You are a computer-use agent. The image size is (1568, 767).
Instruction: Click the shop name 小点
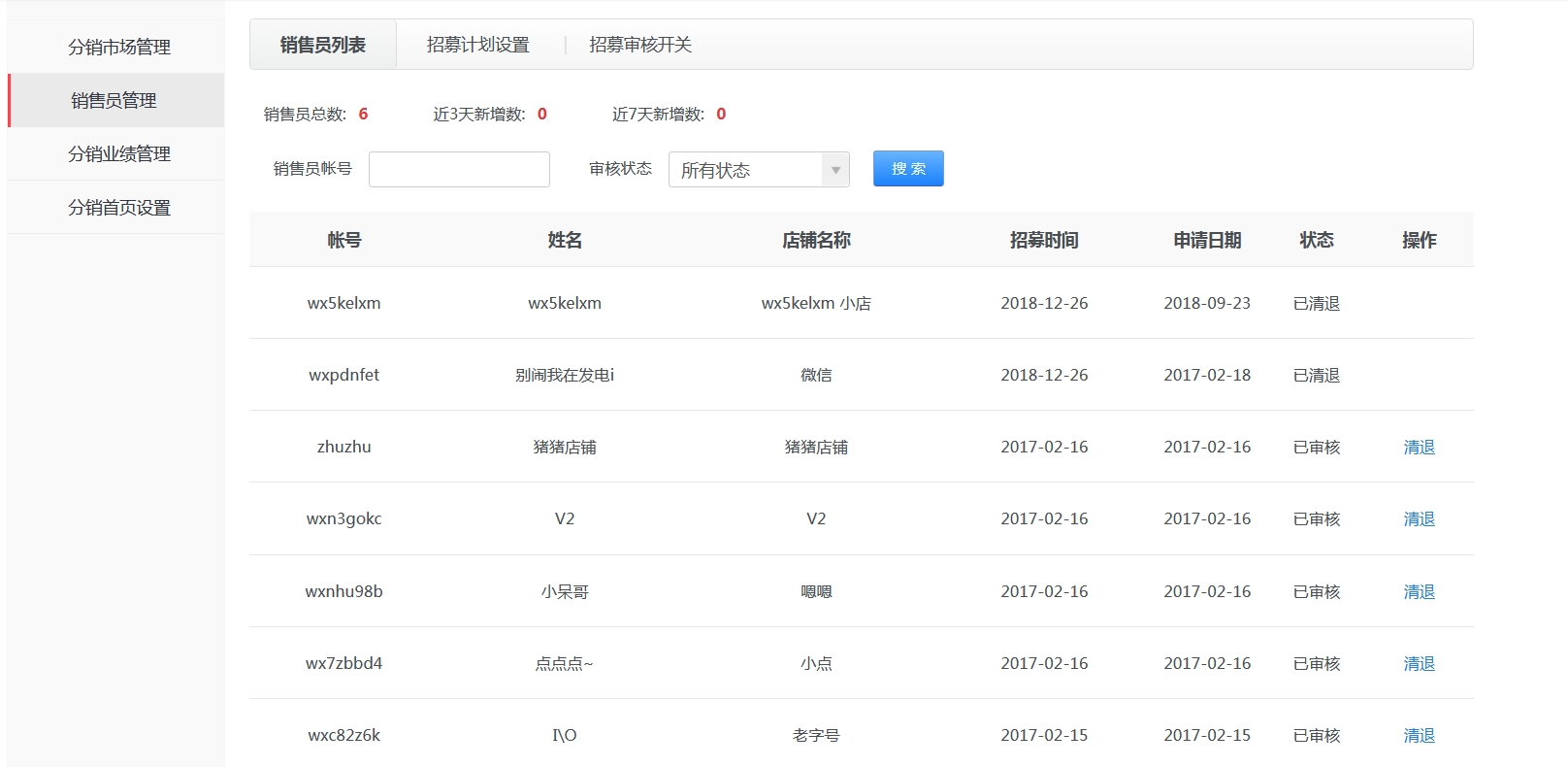click(x=816, y=663)
